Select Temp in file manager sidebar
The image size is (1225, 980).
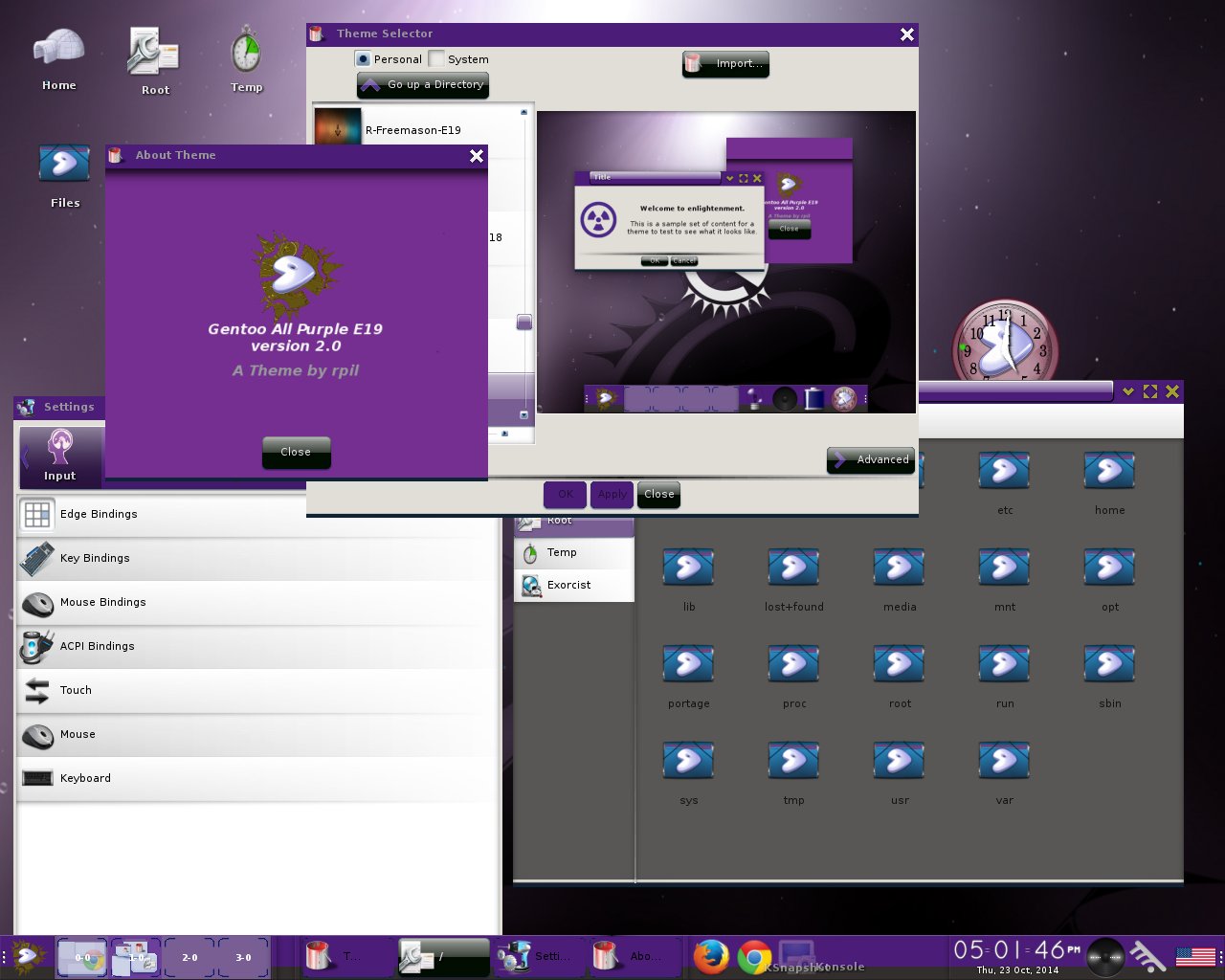coord(574,553)
